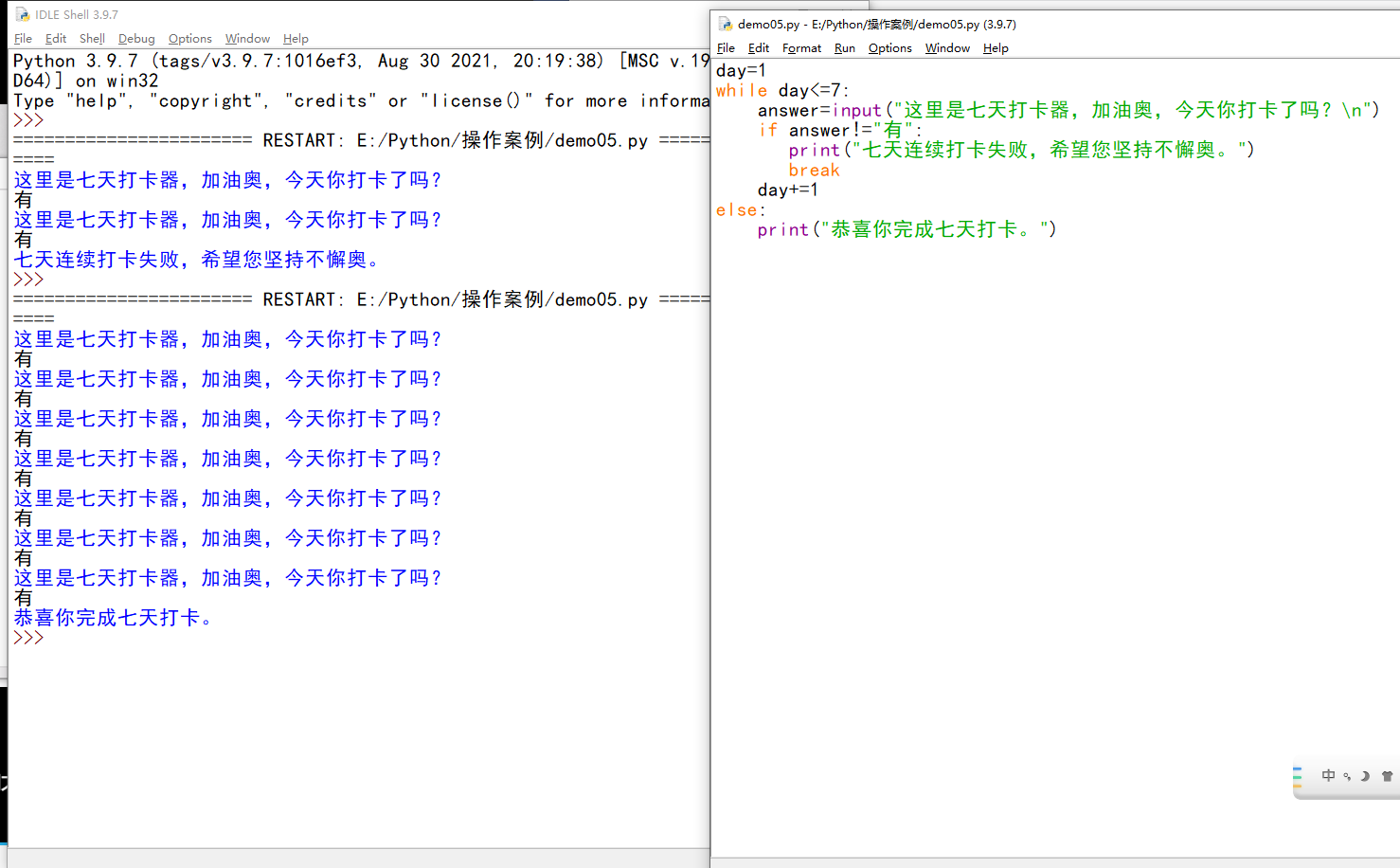Open Options menu in demo05.py editor
This screenshot has width=1400, height=868.
890,48
